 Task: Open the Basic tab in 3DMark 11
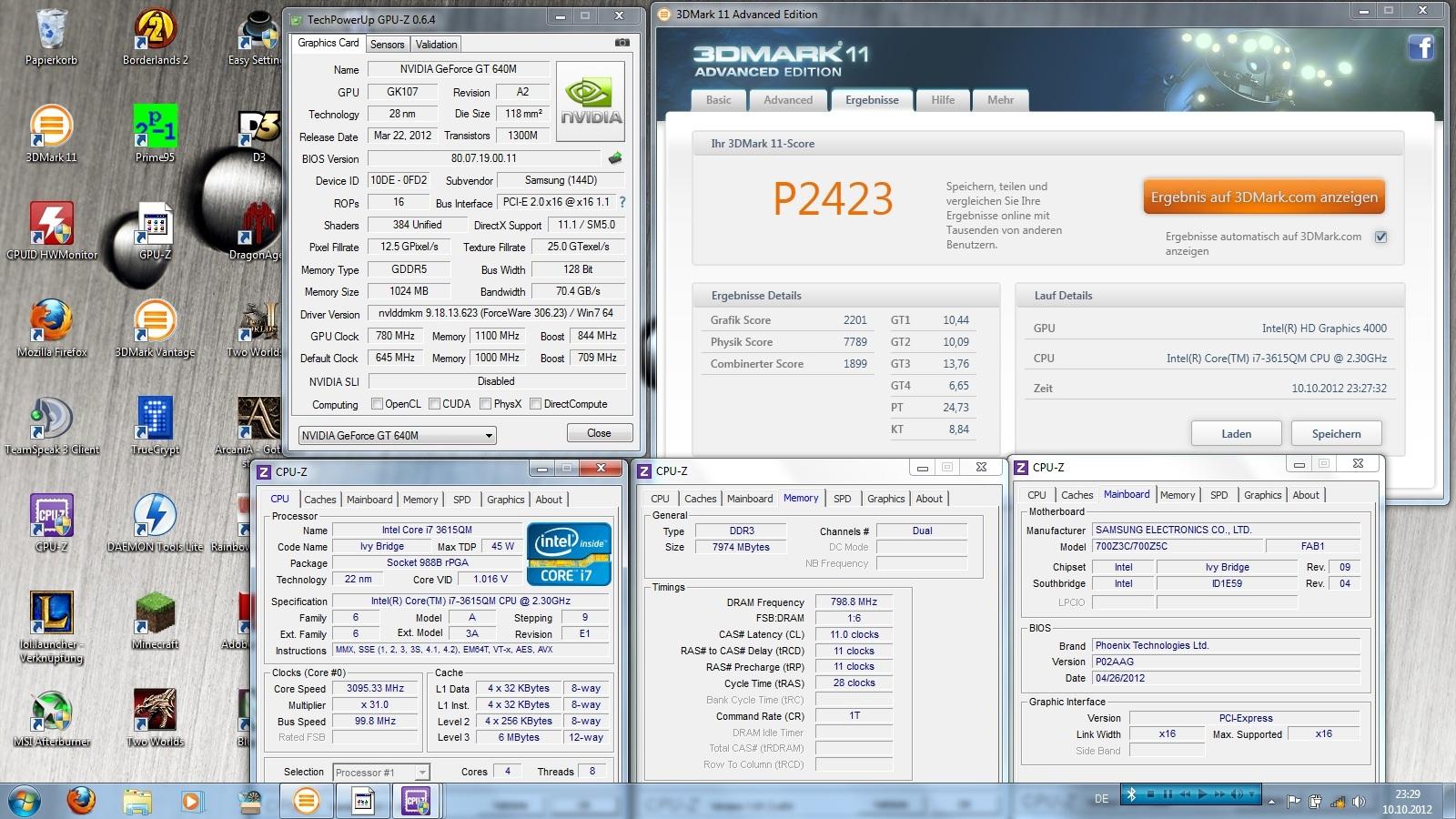718,100
